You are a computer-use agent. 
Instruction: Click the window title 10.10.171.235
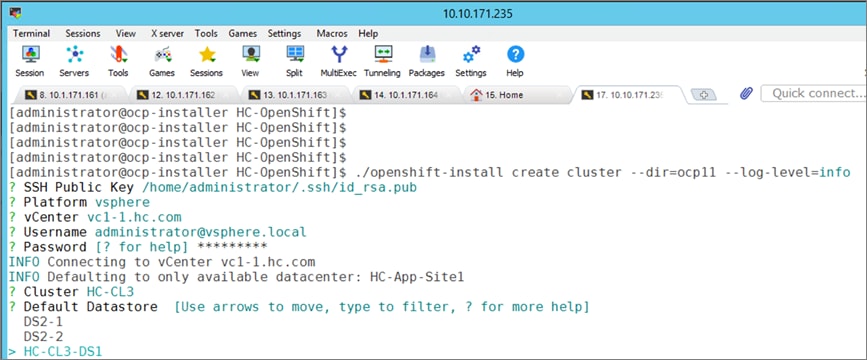[x=478, y=14]
